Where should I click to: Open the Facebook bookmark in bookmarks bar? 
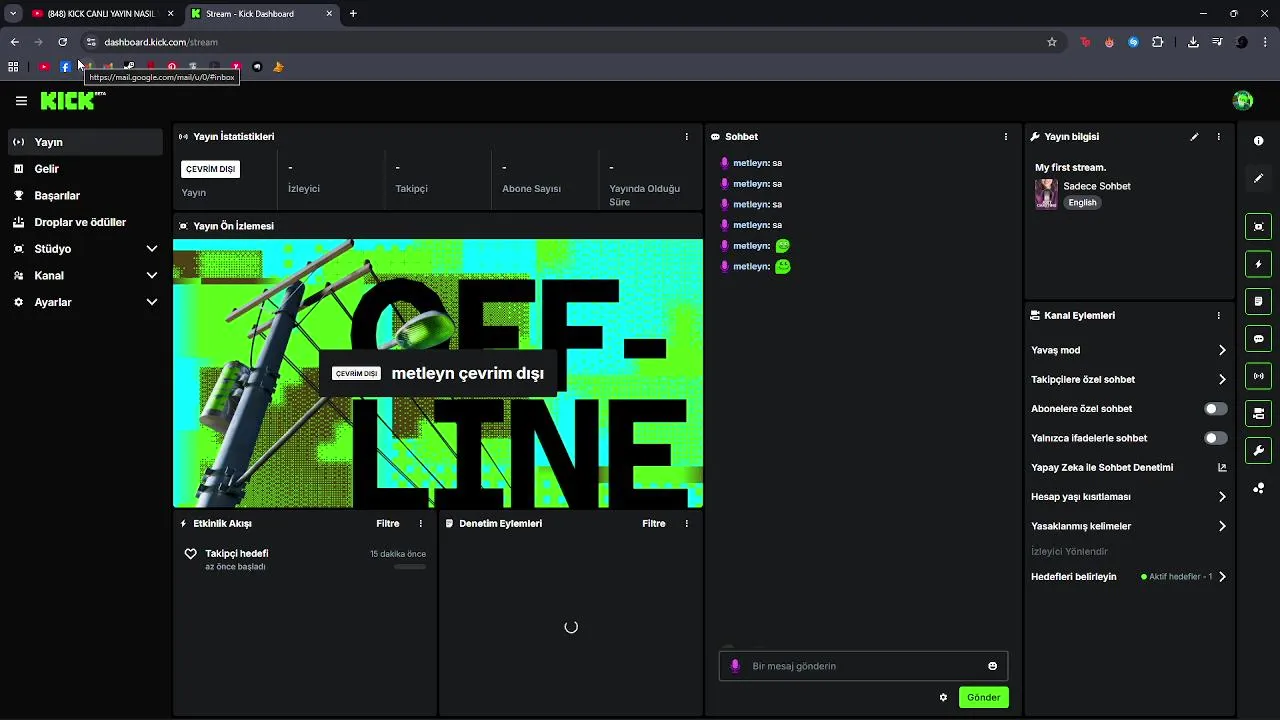point(65,67)
